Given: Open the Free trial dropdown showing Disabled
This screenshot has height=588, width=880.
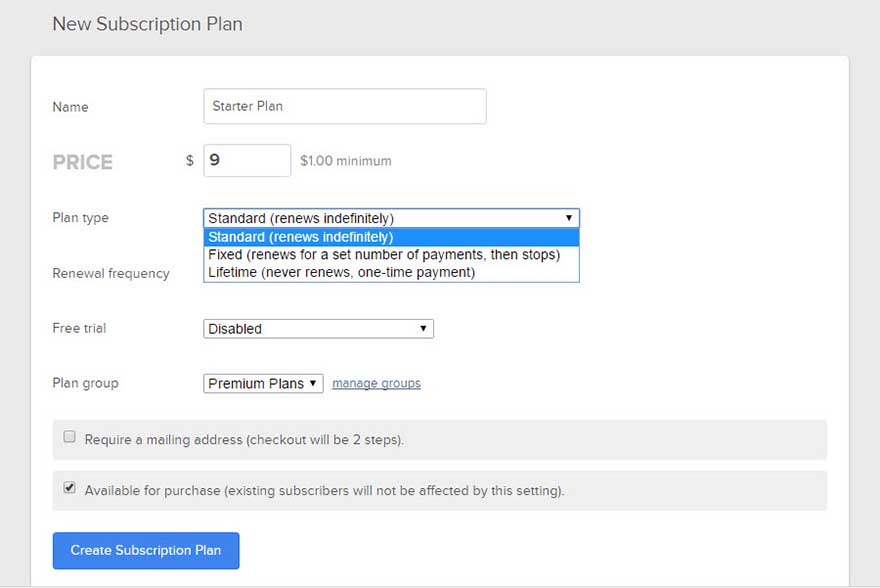Looking at the screenshot, I should point(318,328).
